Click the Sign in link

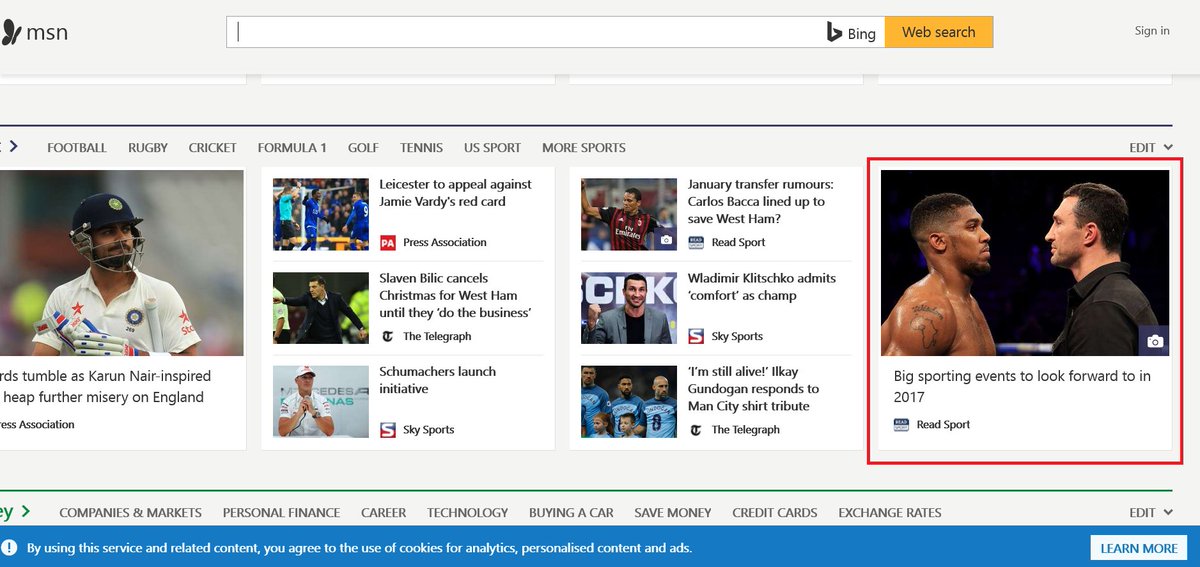coord(1152,31)
